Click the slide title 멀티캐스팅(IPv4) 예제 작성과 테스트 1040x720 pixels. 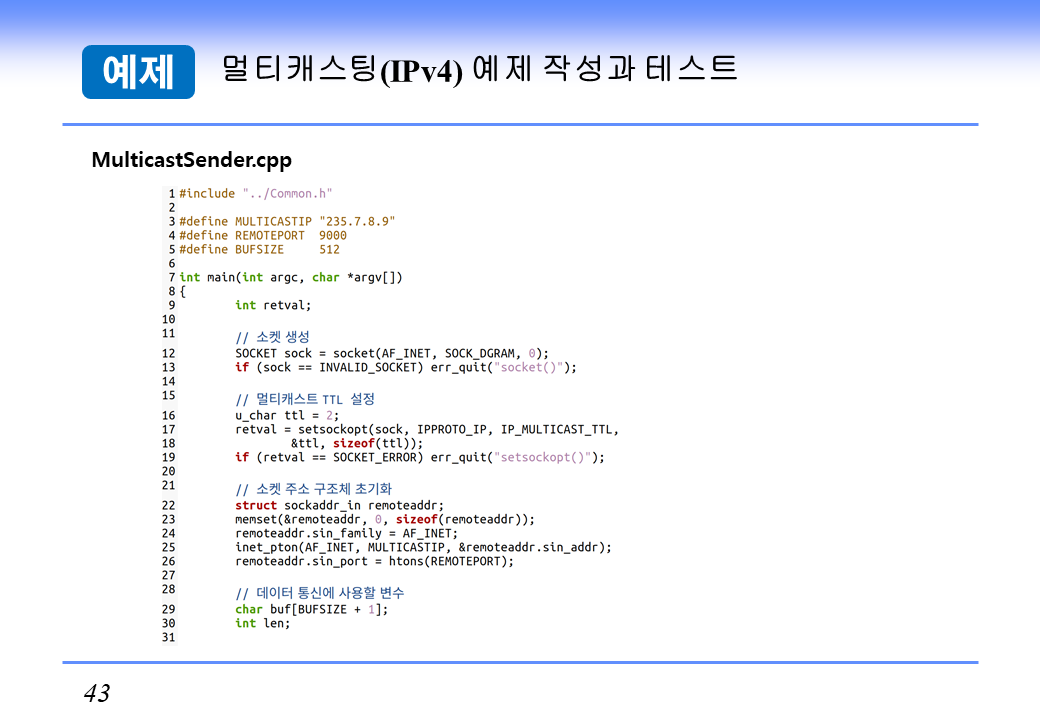[x=479, y=69]
